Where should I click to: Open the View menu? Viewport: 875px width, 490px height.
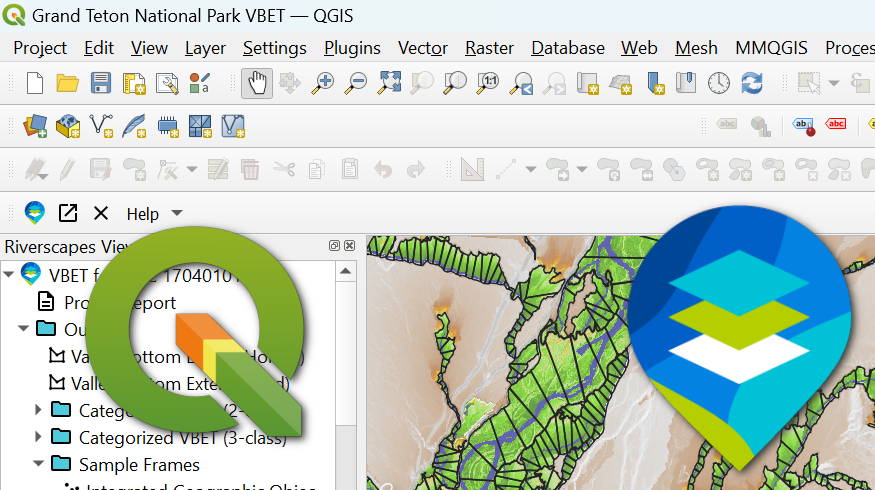click(x=149, y=48)
